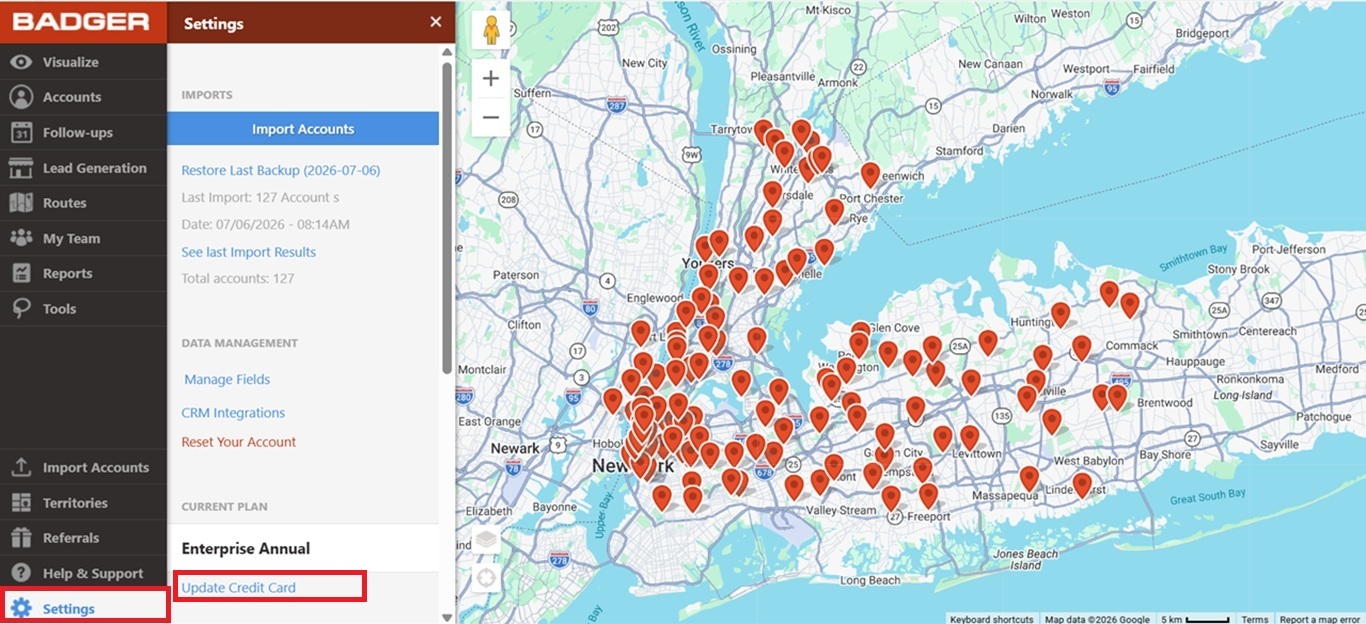Select the Settings menu label
The height and width of the screenshot is (624, 1366).
(x=69, y=609)
